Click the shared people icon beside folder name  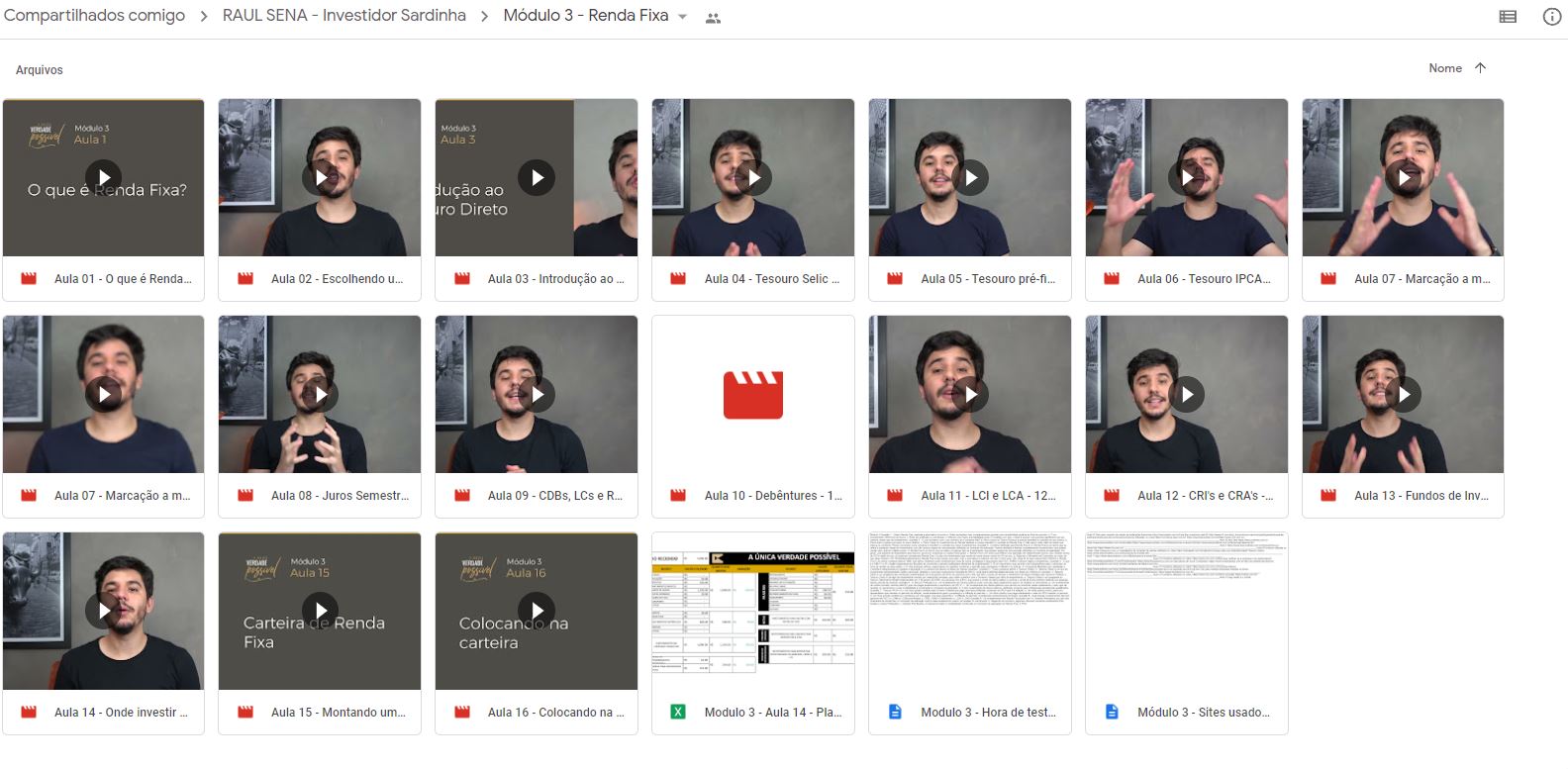point(713,18)
